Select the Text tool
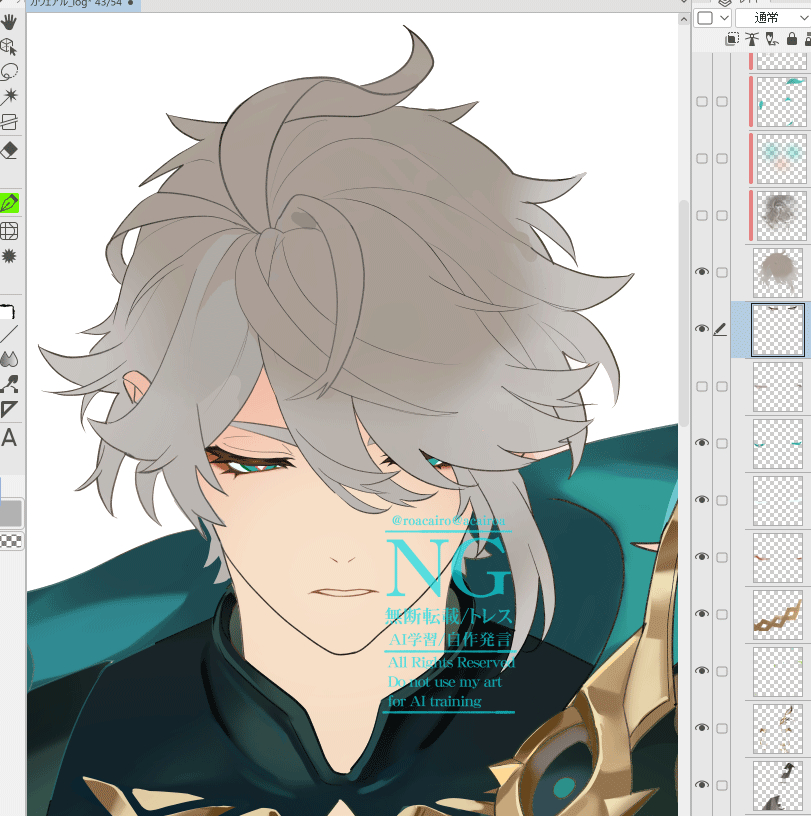The width and height of the screenshot is (811, 816). point(9,438)
